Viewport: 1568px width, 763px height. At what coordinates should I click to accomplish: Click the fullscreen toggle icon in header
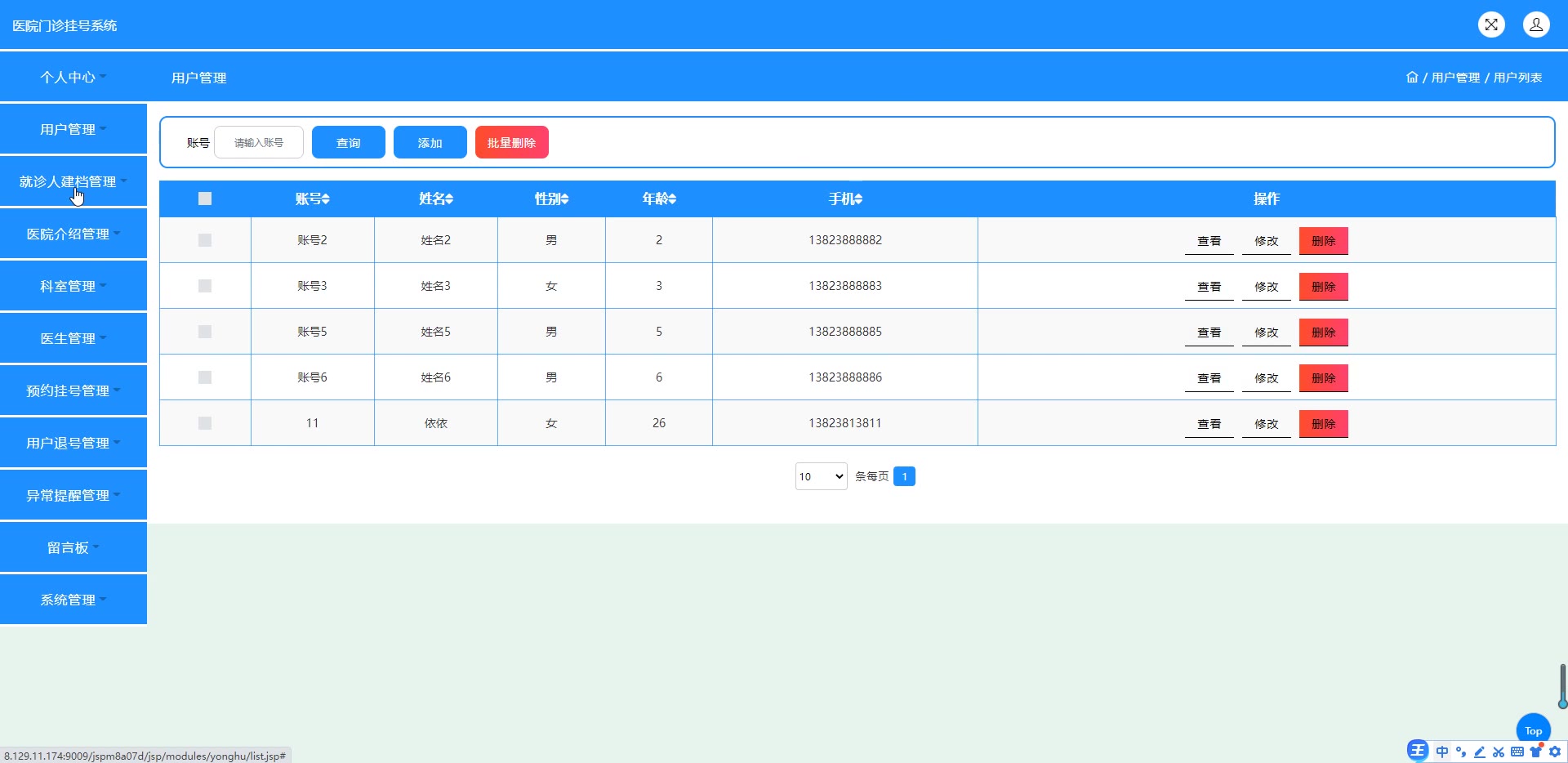point(1491,25)
